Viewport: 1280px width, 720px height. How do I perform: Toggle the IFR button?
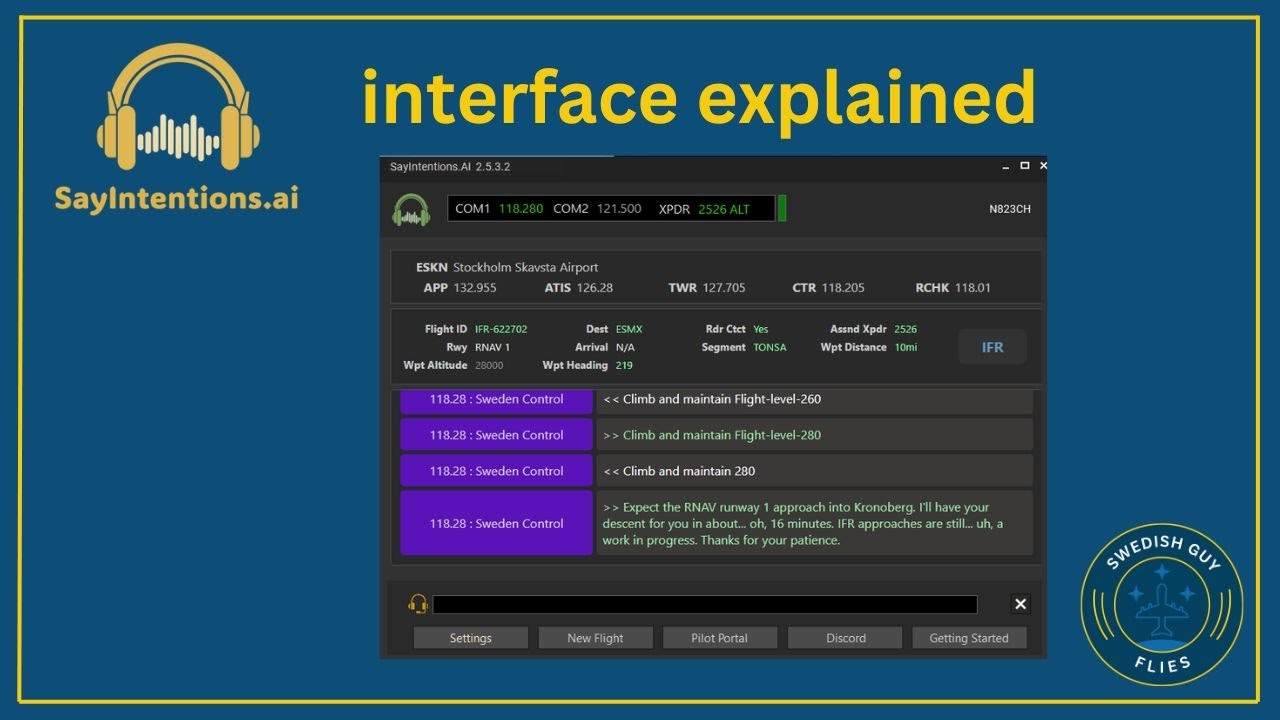point(992,347)
